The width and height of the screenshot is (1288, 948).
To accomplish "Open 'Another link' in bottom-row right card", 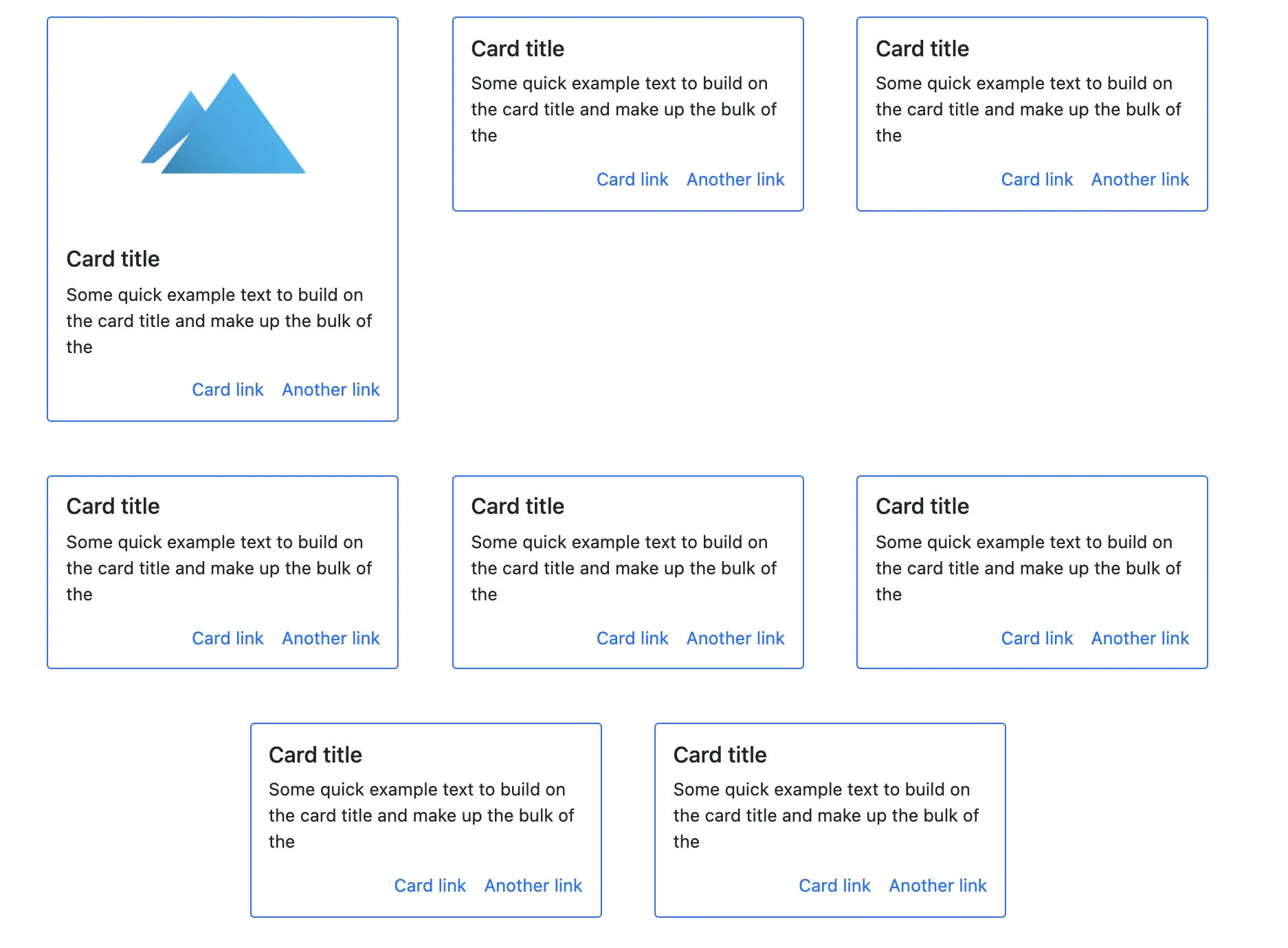I will [937, 885].
